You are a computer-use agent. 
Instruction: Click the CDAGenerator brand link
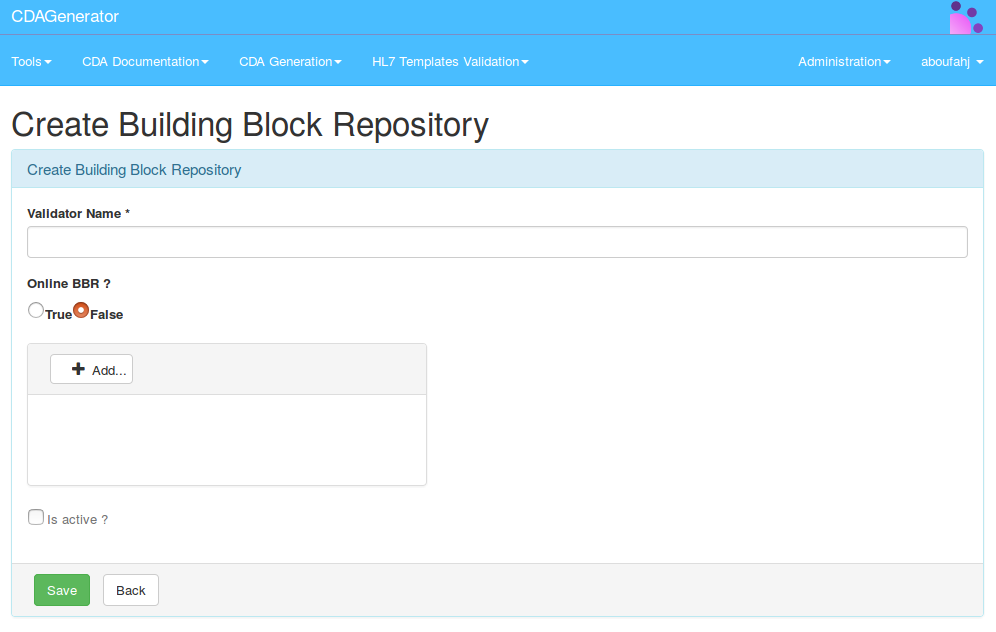pyautogui.click(x=65, y=17)
